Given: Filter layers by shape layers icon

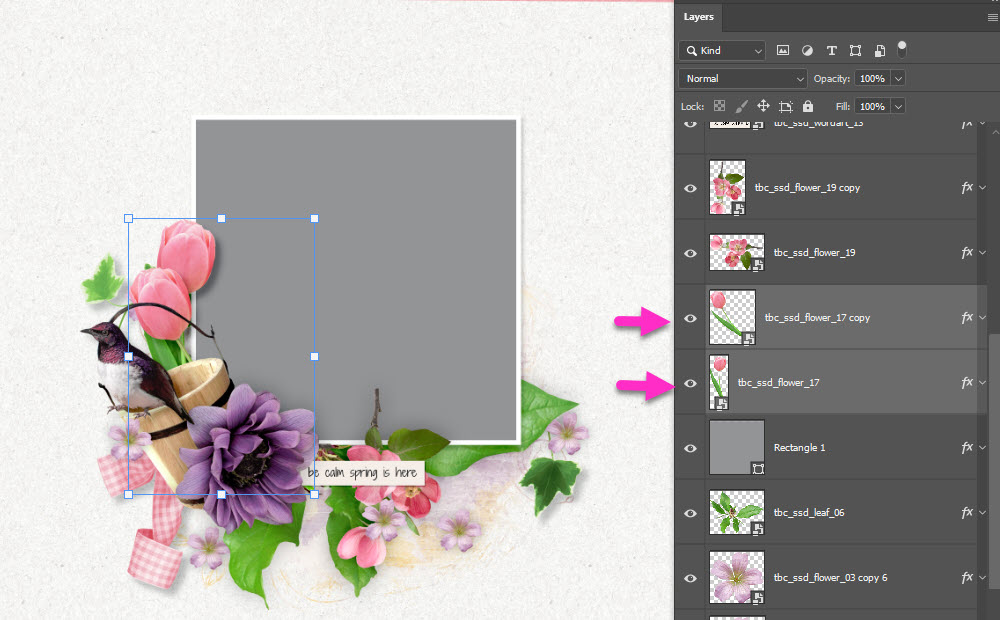Looking at the screenshot, I should 855,50.
